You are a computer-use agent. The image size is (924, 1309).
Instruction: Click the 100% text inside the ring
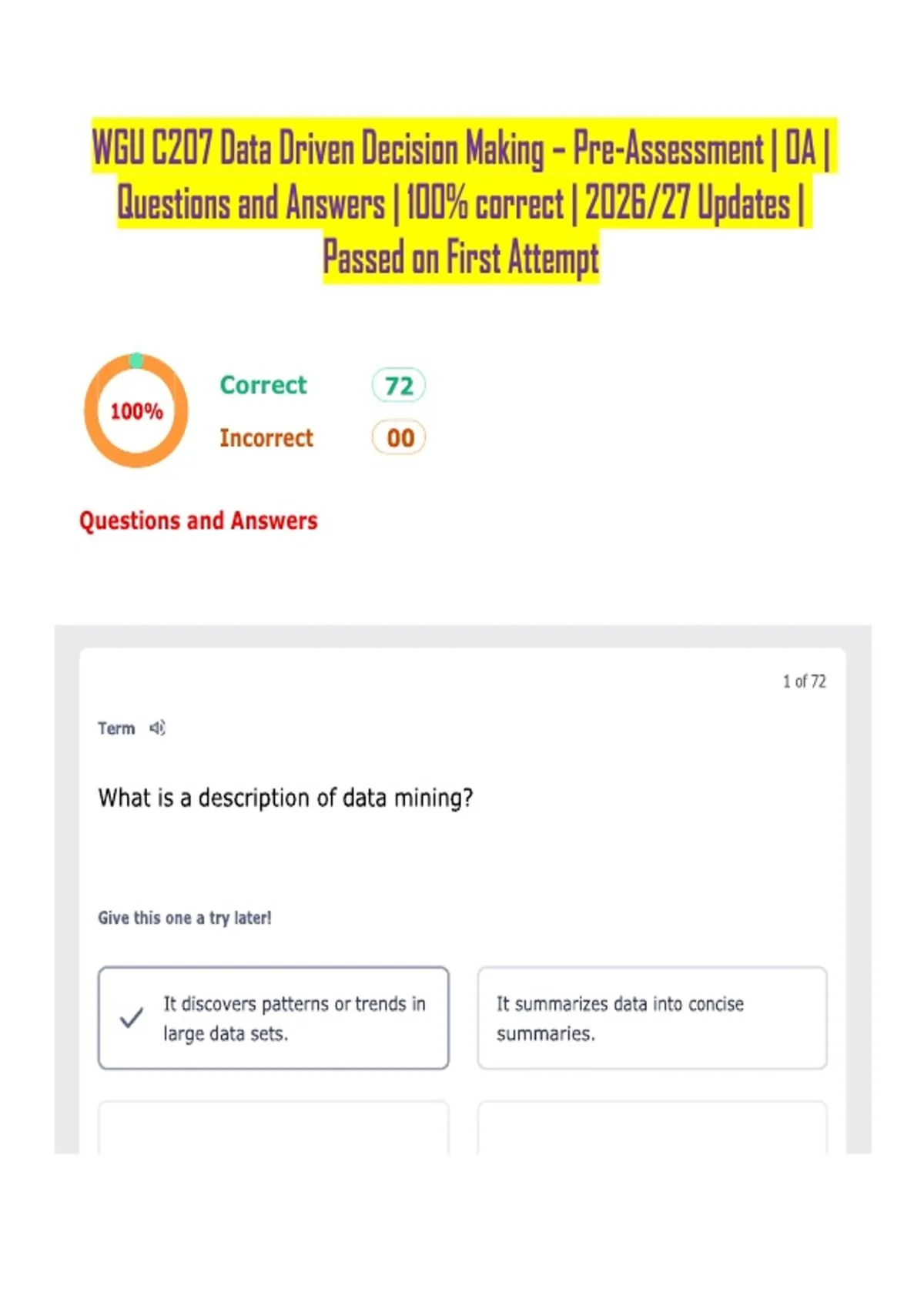click(x=136, y=411)
